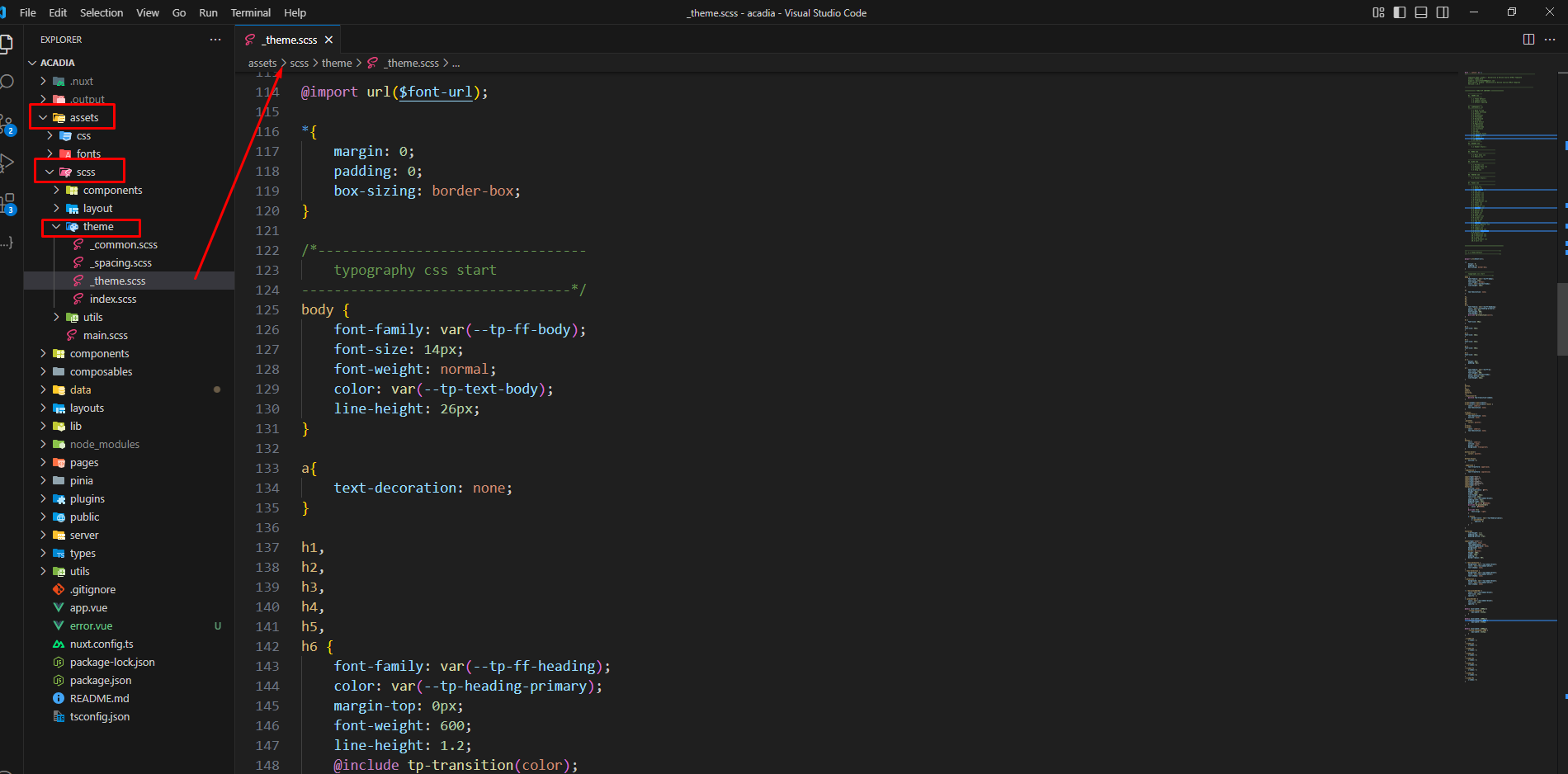
Task: Click the assets breadcrumb segment
Action: [x=262, y=63]
